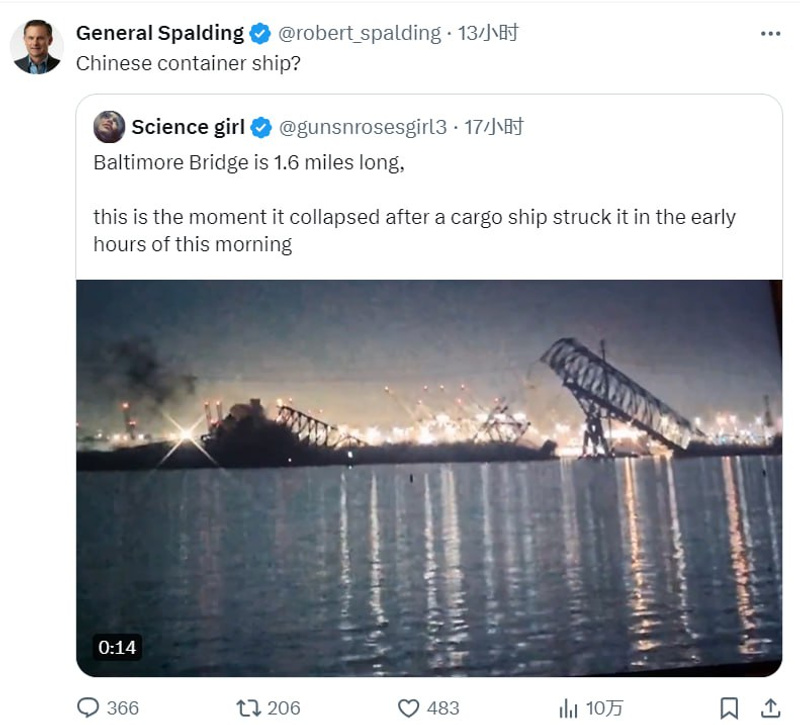Click the 13小时 timestamp of the tweet

[x=488, y=33]
